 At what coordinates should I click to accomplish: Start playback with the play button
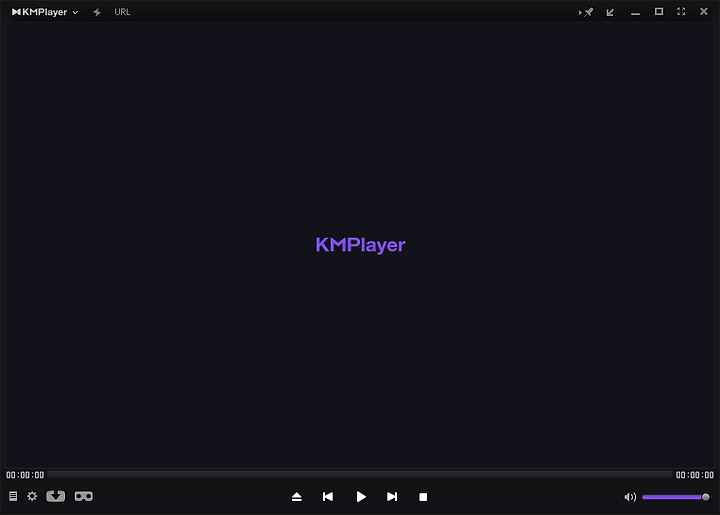click(x=361, y=497)
